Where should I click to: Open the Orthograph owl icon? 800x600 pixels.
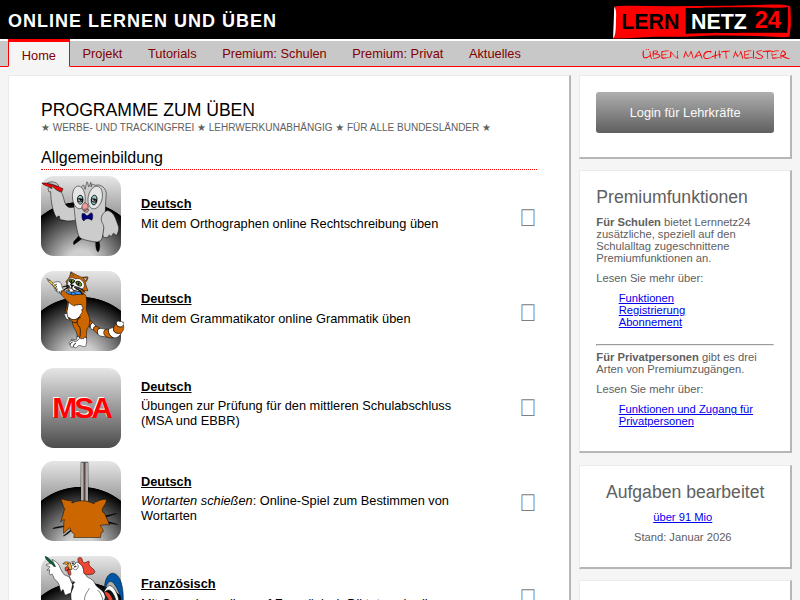coord(81,216)
